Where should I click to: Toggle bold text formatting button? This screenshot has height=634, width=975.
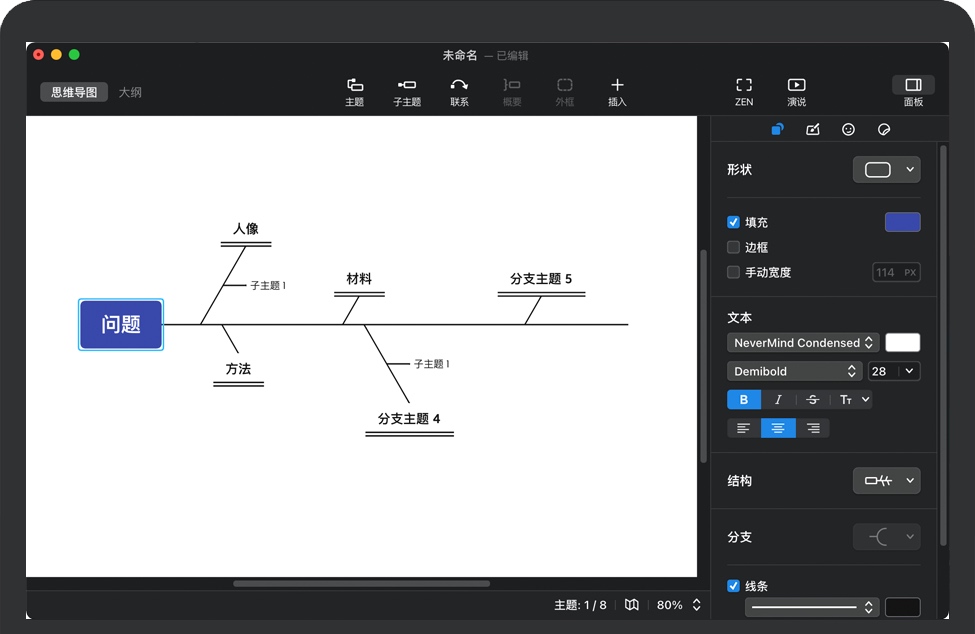tap(743, 400)
